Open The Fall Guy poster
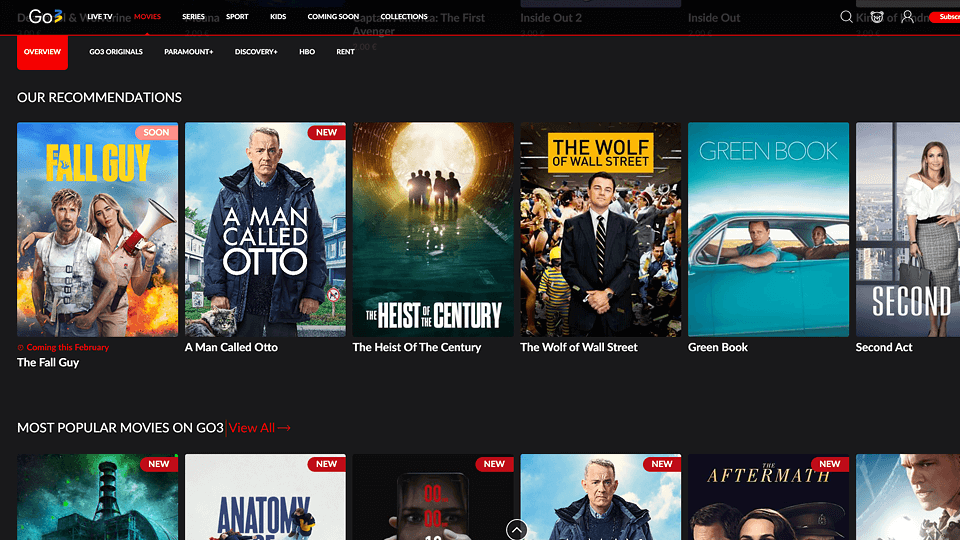The image size is (960, 540). pos(97,230)
